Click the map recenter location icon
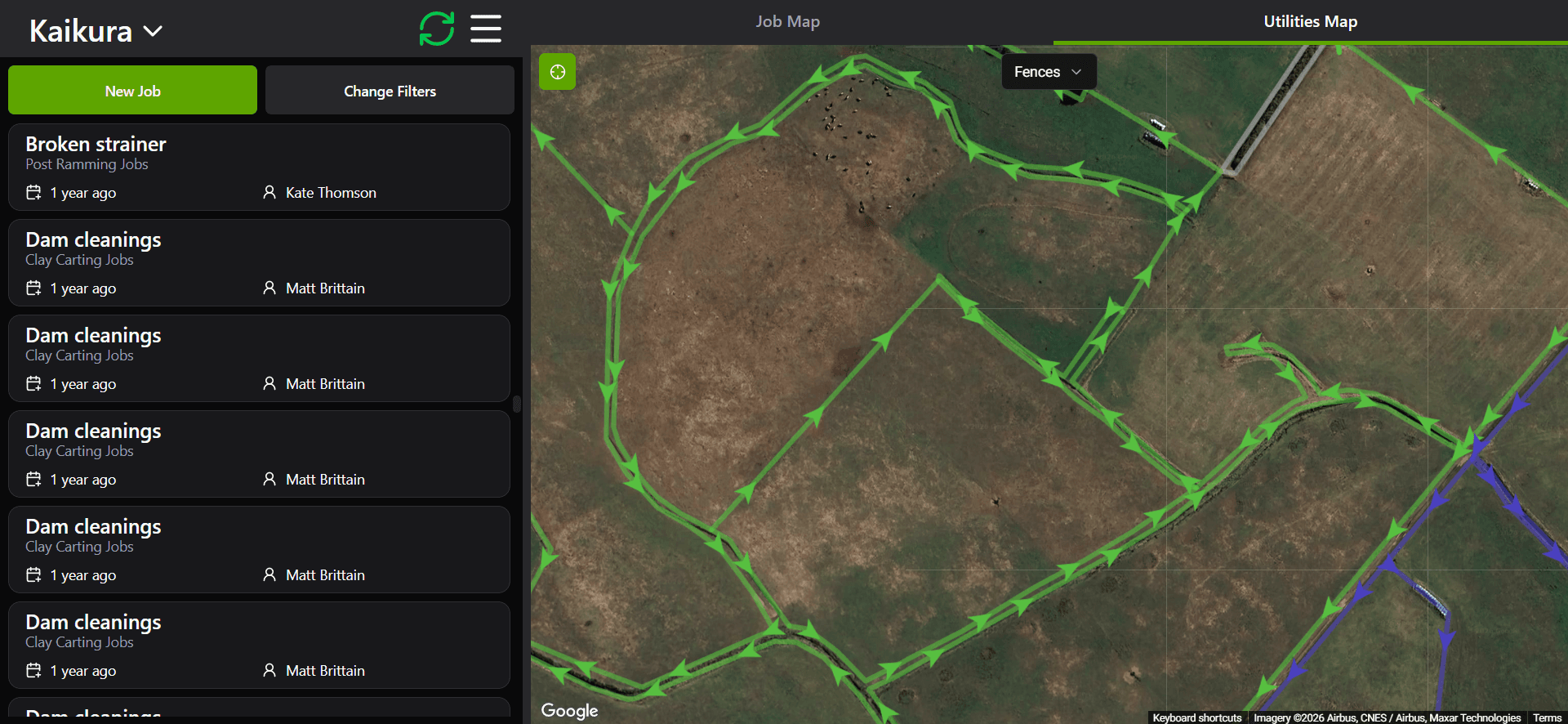 [x=558, y=72]
